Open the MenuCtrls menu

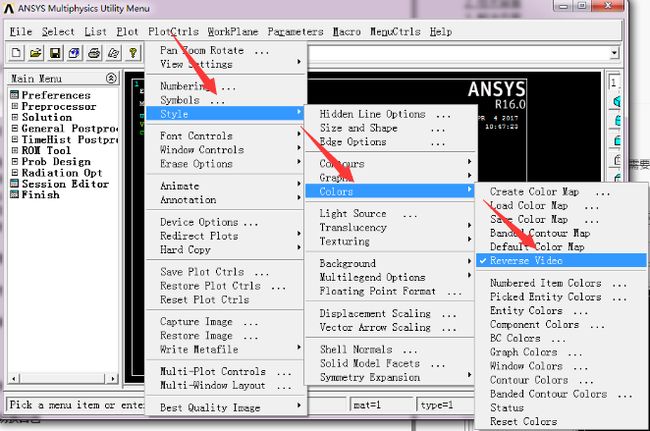[395, 31]
